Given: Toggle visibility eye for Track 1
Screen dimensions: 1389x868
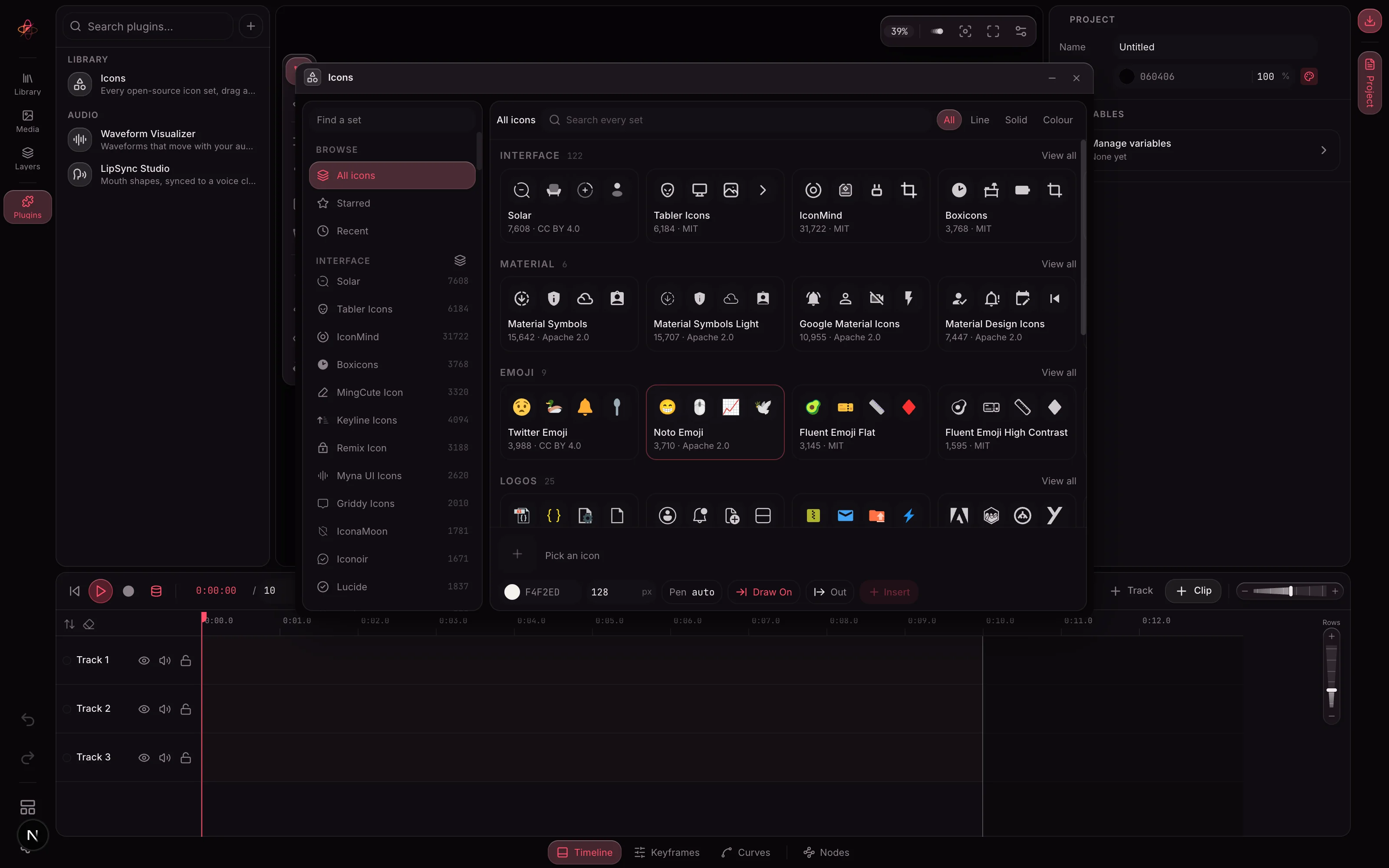Looking at the screenshot, I should tap(144, 661).
